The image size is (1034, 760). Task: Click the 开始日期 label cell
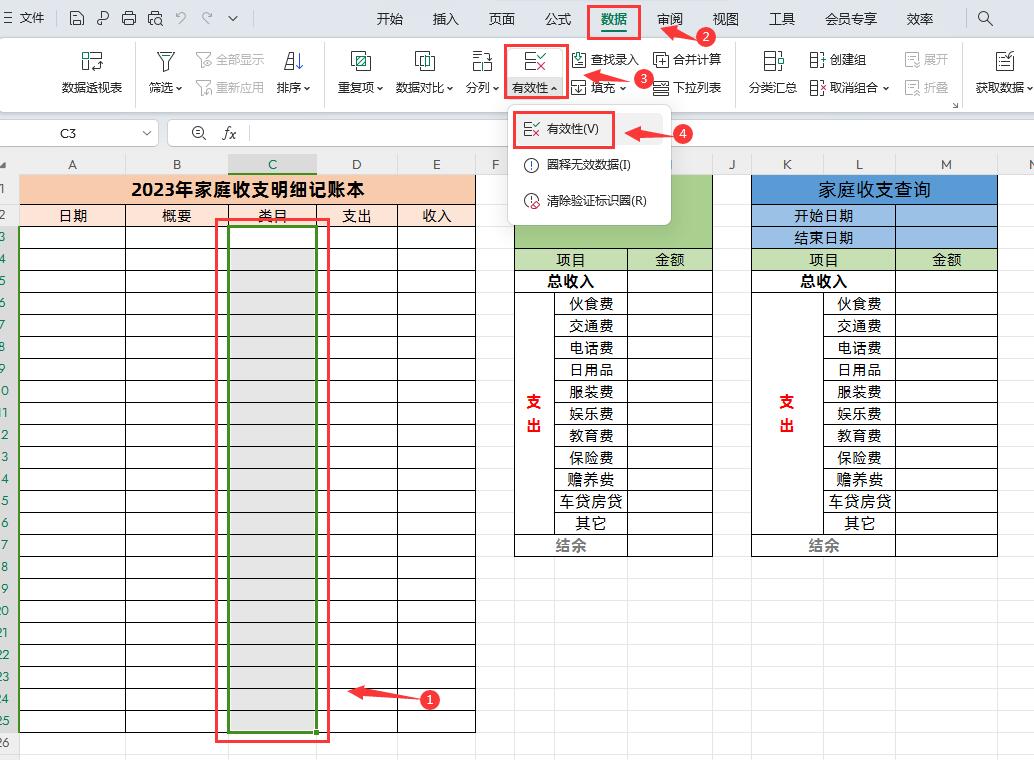(824, 216)
